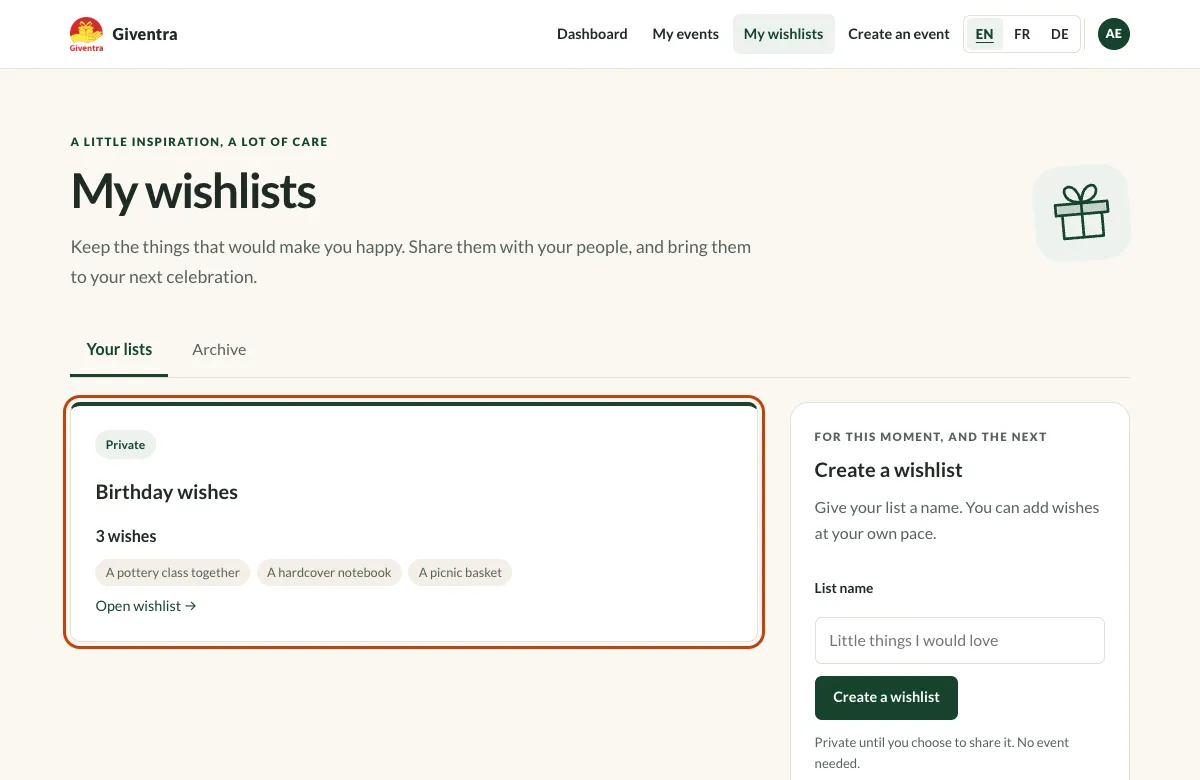The height and width of the screenshot is (780, 1200).
Task: Switch to the Archive tab
Action: coord(219,349)
